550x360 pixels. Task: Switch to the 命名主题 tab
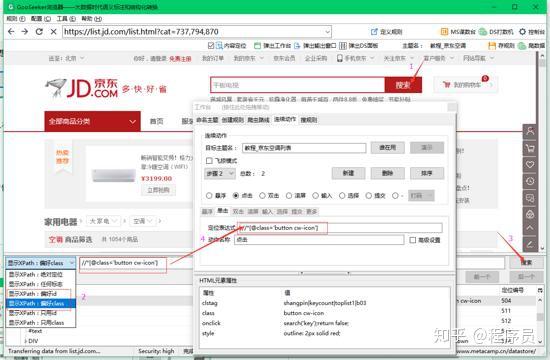(207, 120)
